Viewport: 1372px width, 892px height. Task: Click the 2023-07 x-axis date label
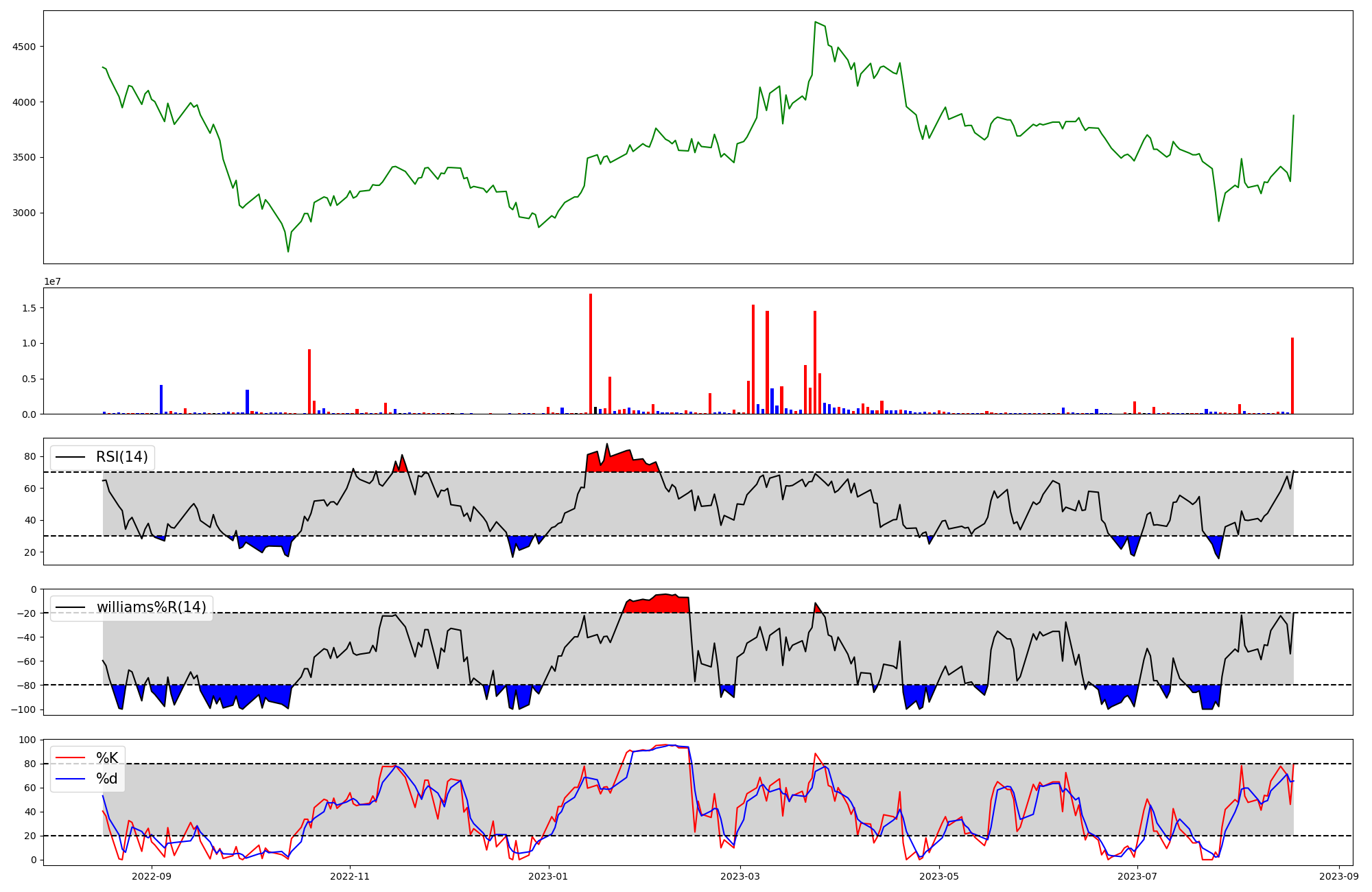pyautogui.click(x=1137, y=876)
